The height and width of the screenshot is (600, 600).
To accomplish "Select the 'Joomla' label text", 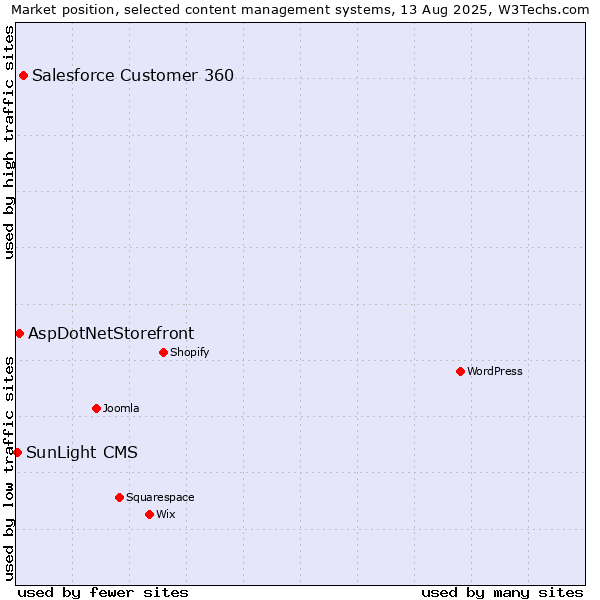I will [121, 408].
